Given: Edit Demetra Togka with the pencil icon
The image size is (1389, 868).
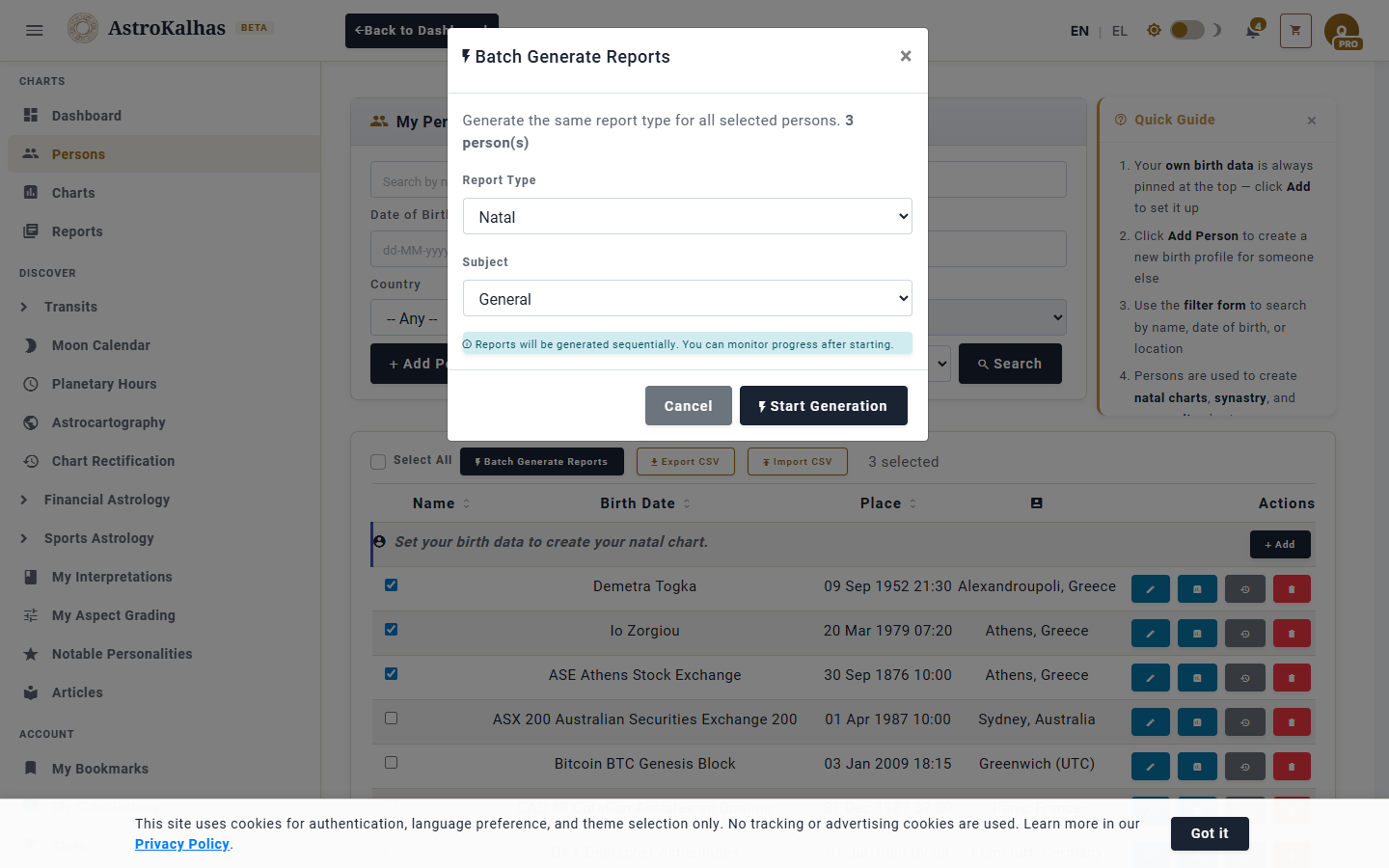Looking at the screenshot, I should [1150, 589].
